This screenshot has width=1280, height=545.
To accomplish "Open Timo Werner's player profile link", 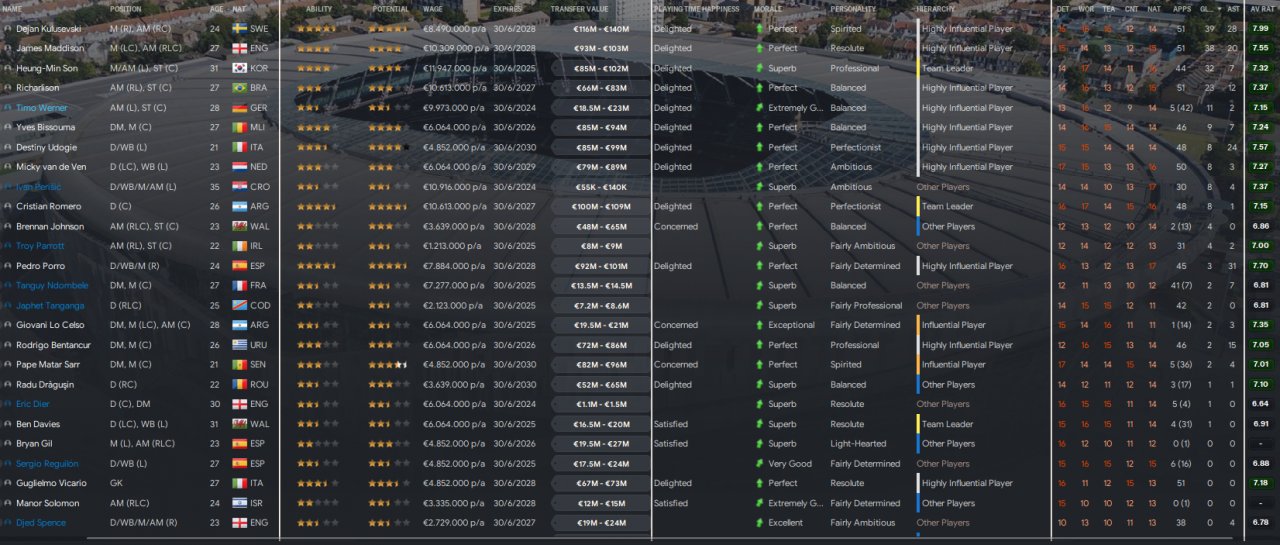I will coord(40,108).
